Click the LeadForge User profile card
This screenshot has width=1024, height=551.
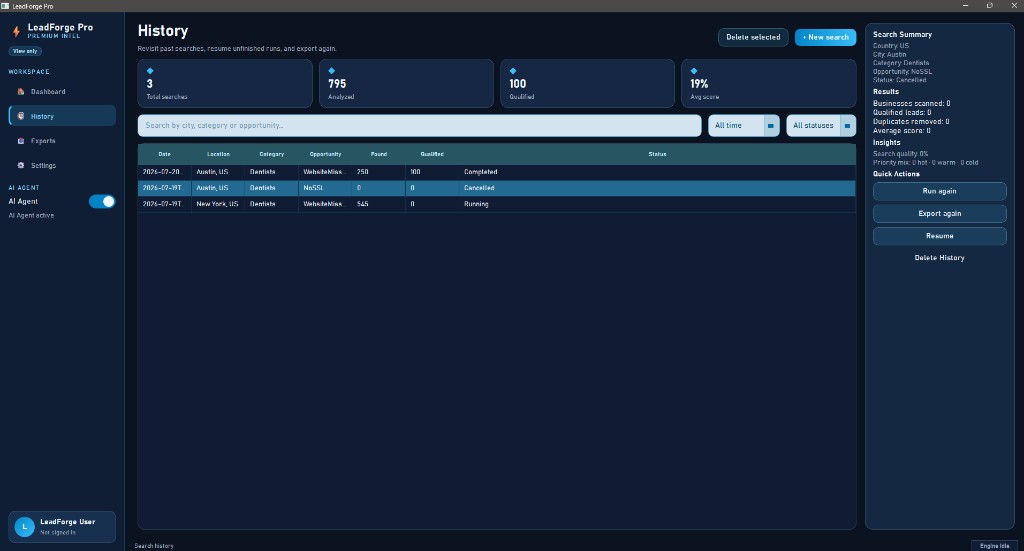(x=62, y=527)
